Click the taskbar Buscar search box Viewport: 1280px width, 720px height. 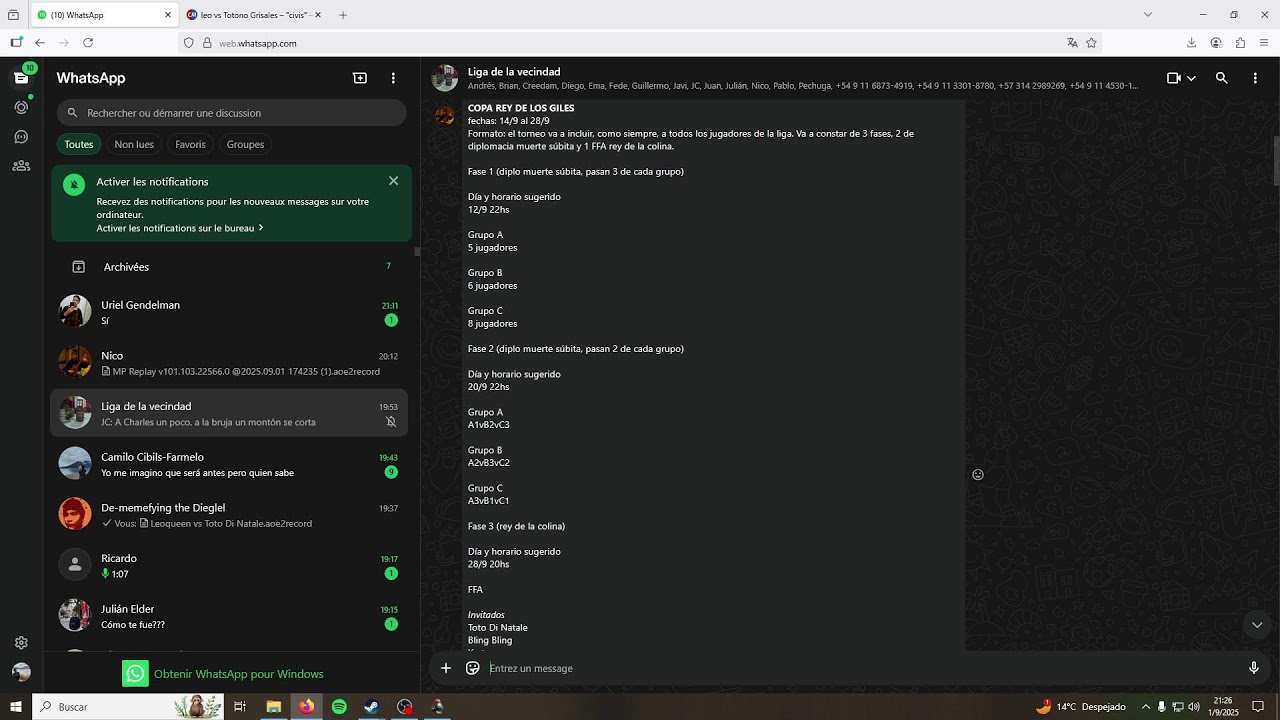pos(128,707)
